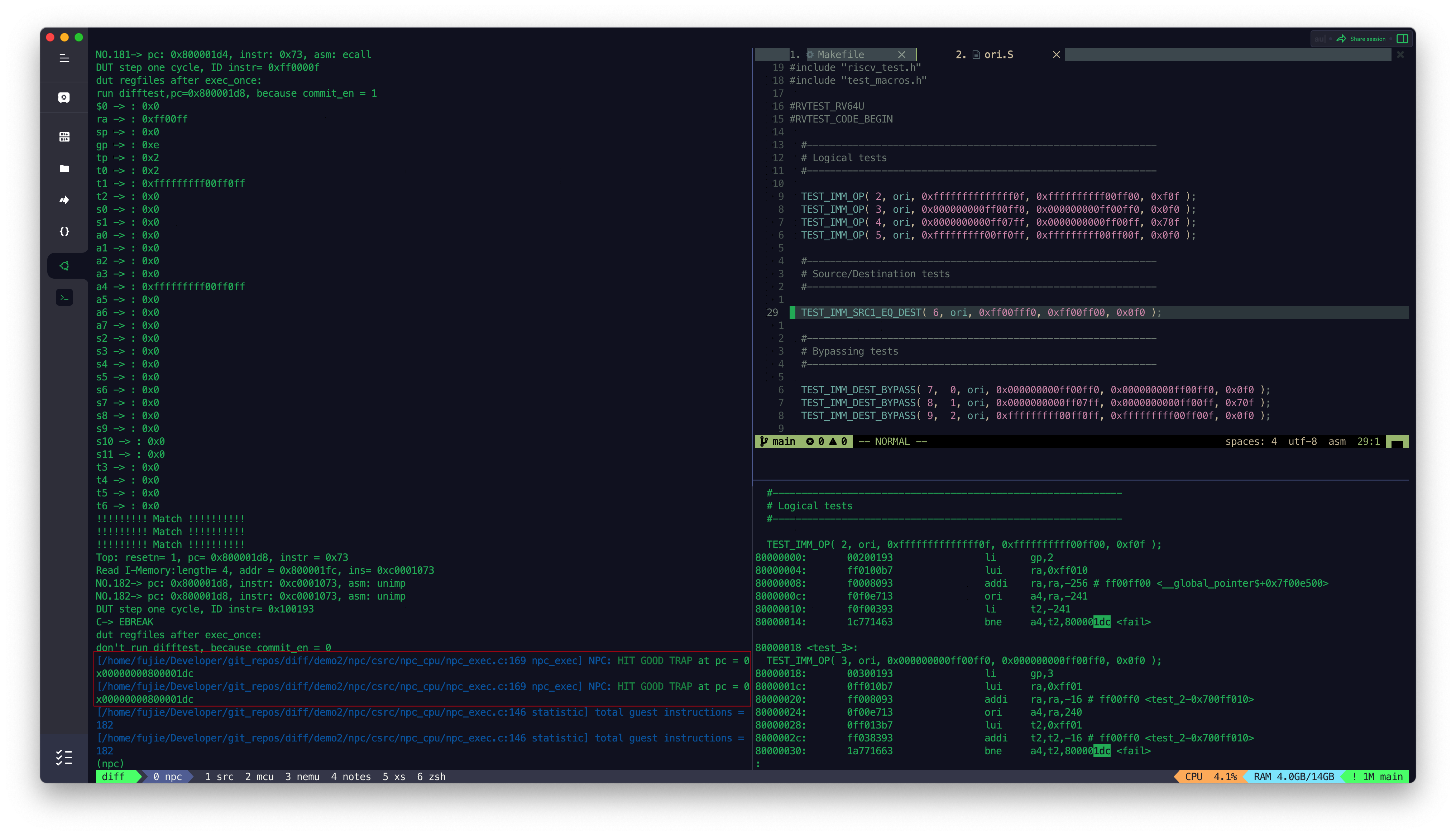Click the 'Read I-Memory:length= 4' line
Image resolution: width=1456 pixels, height=836 pixels.
pyautogui.click(x=265, y=570)
